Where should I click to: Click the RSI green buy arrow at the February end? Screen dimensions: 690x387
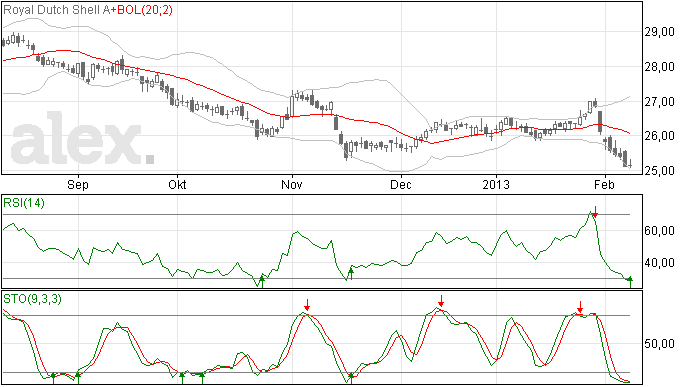pos(630,282)
